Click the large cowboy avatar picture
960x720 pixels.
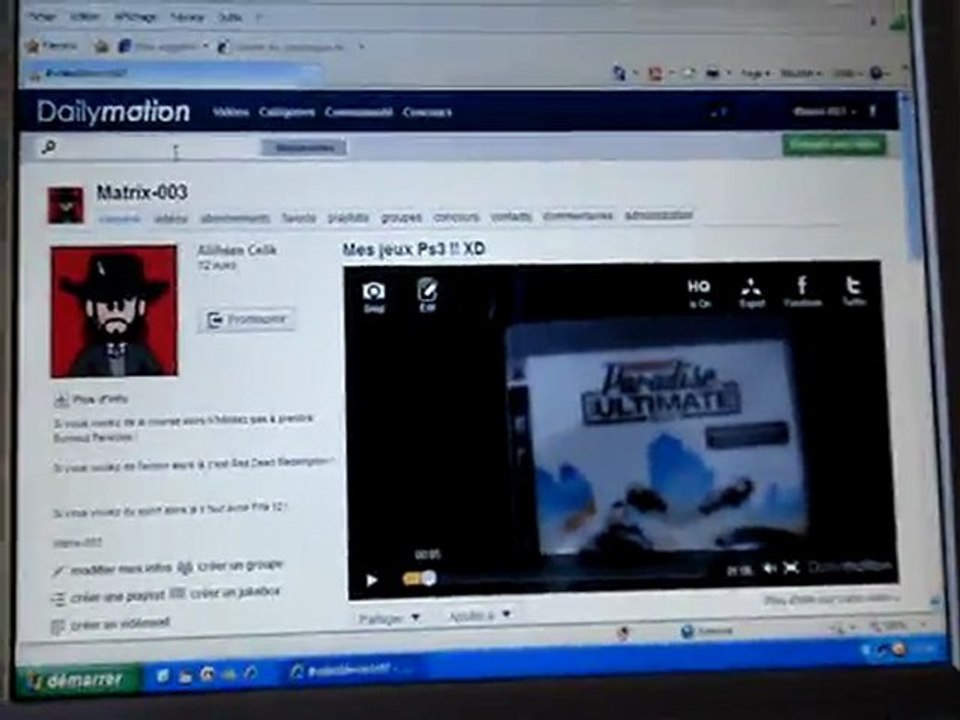(114, 311)
